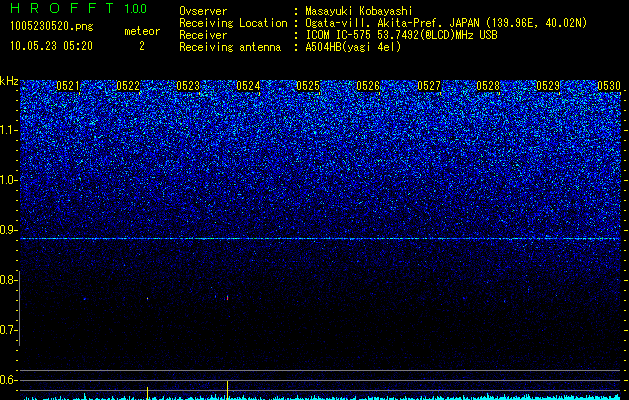Click the tall yellow spike in bottom graph
Image resolution: width=629 pixels, height=400 pixels.
click(227, 389)
